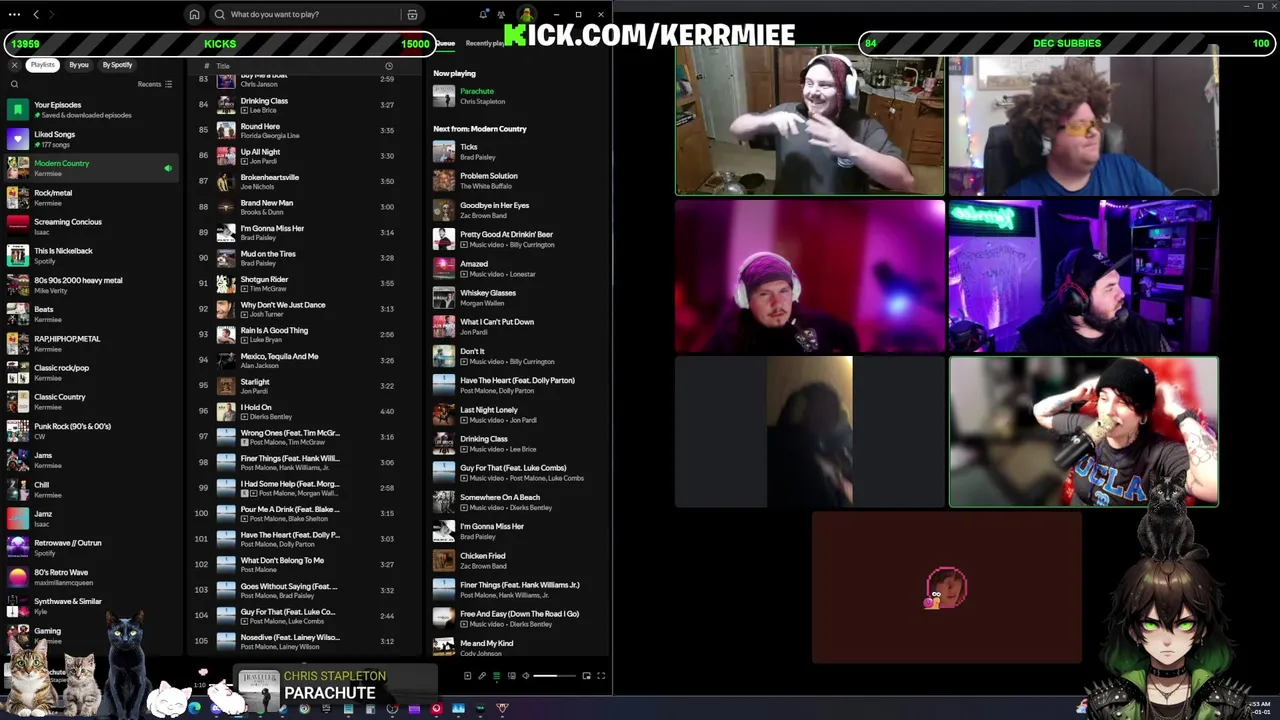Click the Your Episodes bookmark cover

18,109
